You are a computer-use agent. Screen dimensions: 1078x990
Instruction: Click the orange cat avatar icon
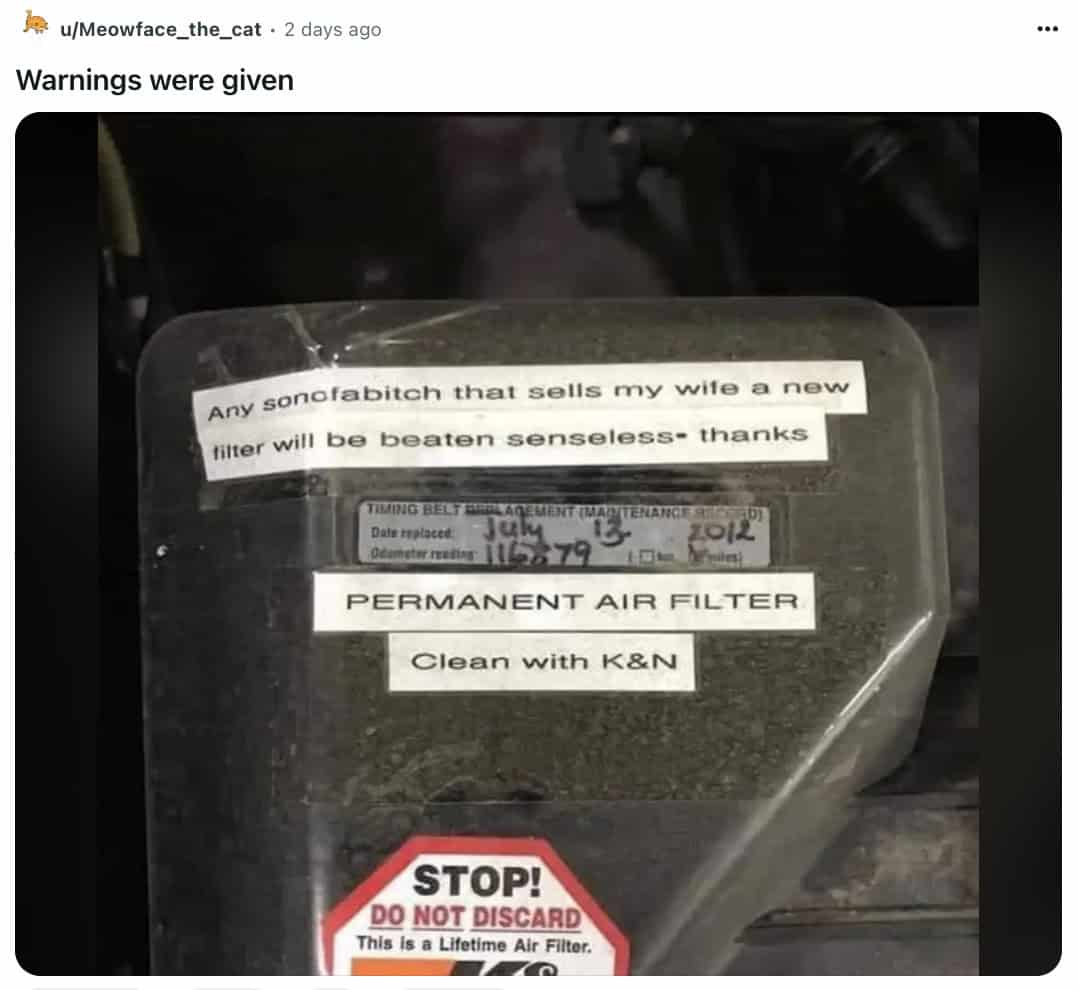tap(35, 25)
